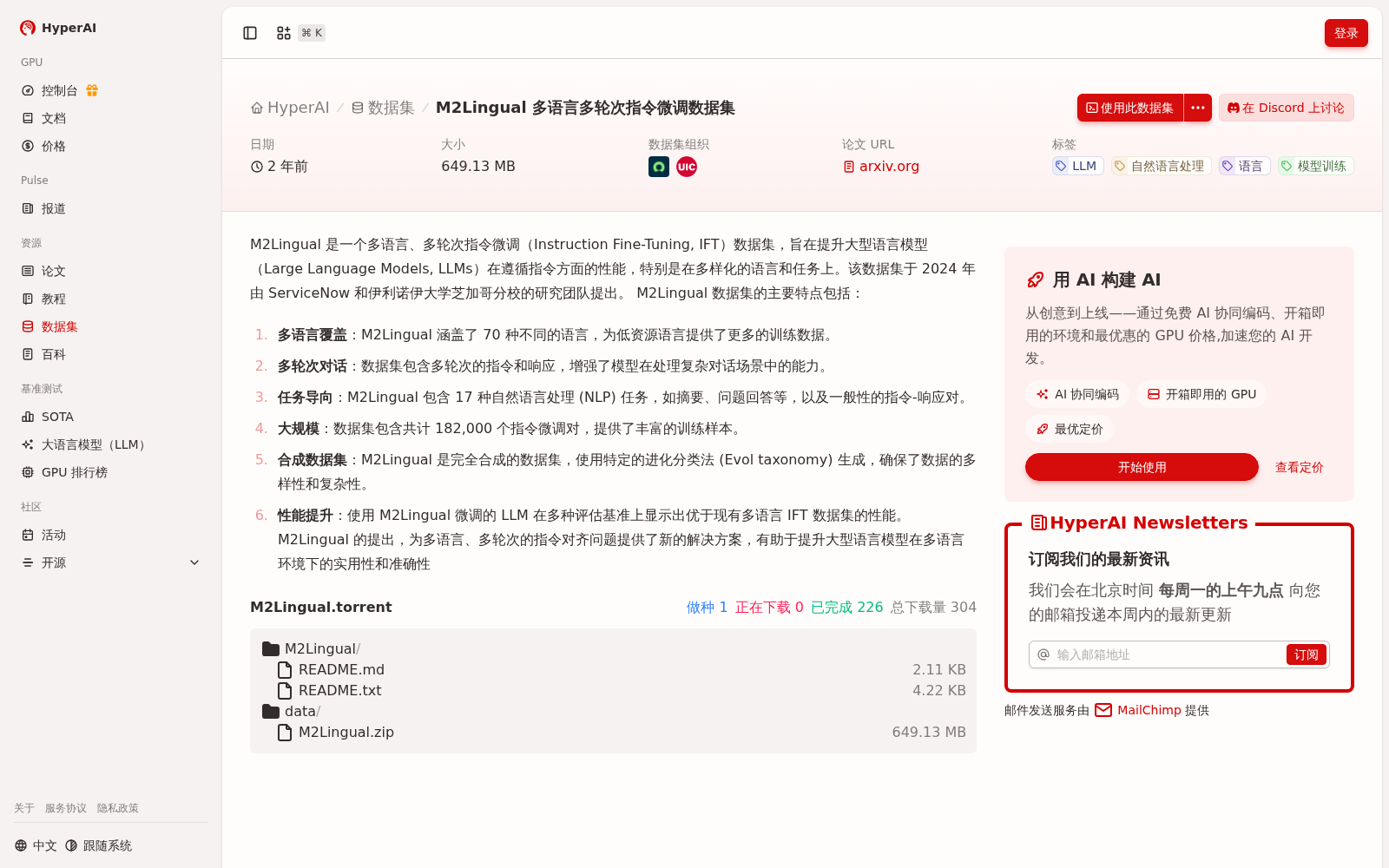Click 正在下载 0 status
The image size is (1389, 868).
769,607
